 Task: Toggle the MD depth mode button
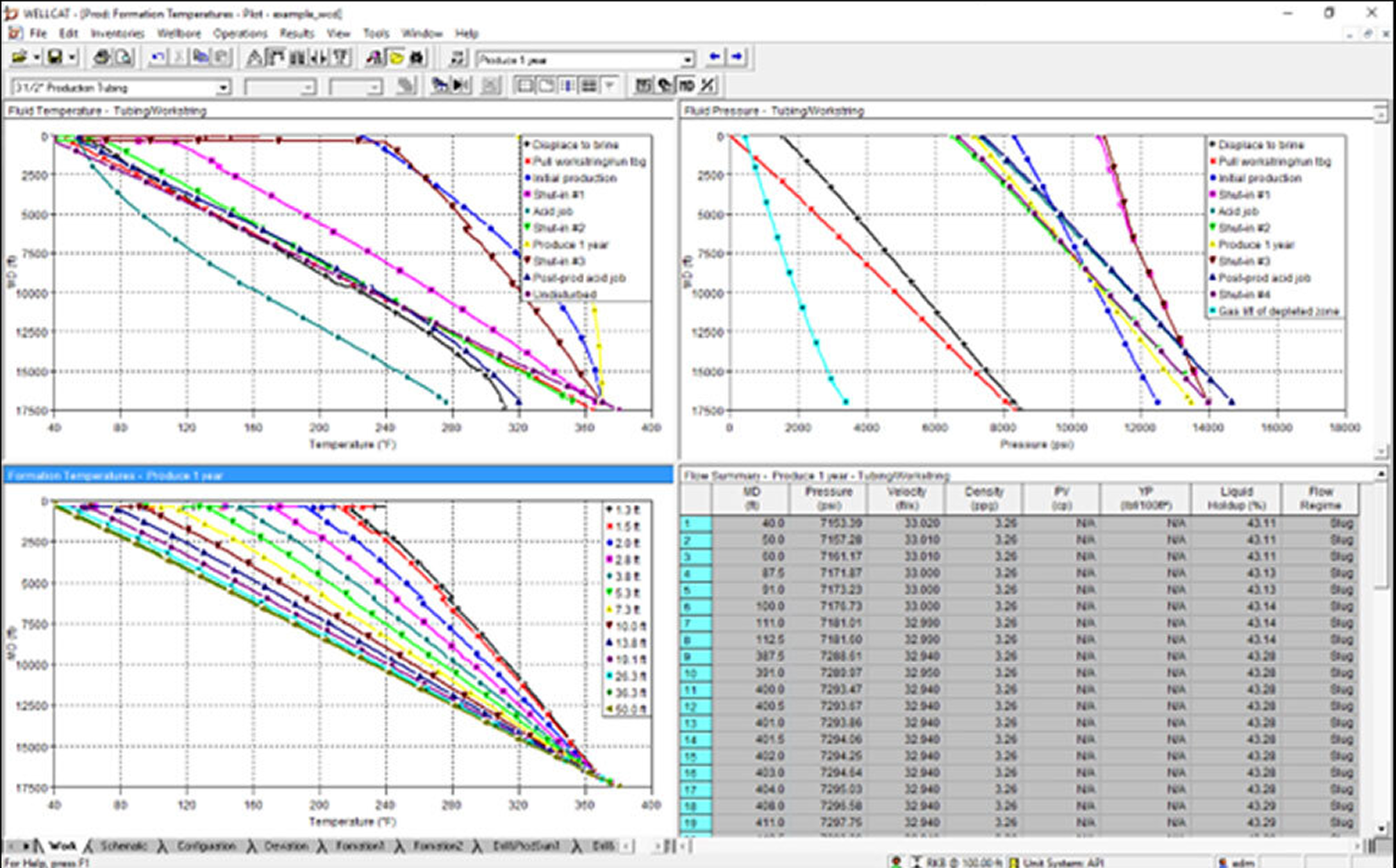pyautogui.click(x=686, y=85)
